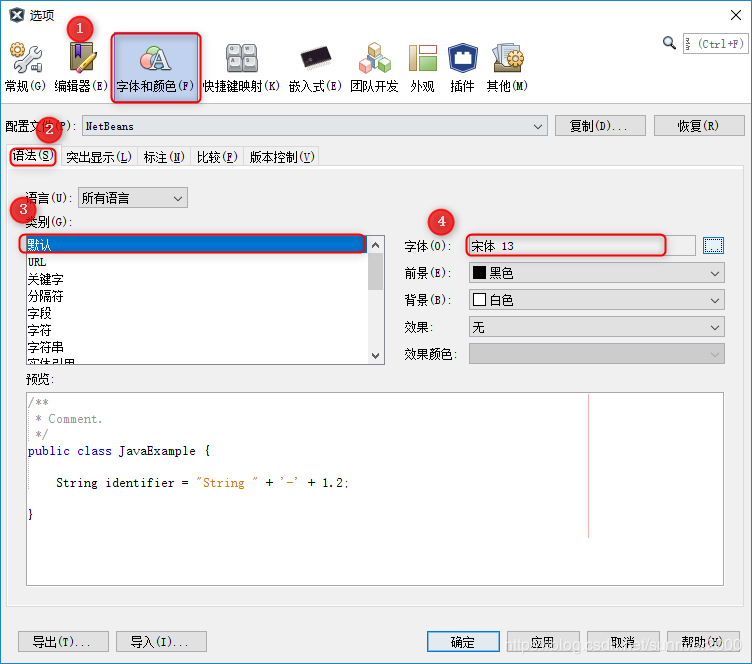Image resolution: width=752 pixels, height=664 pixels.
Task: Switch to the 突出显示(L) tab
Action: pyautogui.click(x=99, y=157)
